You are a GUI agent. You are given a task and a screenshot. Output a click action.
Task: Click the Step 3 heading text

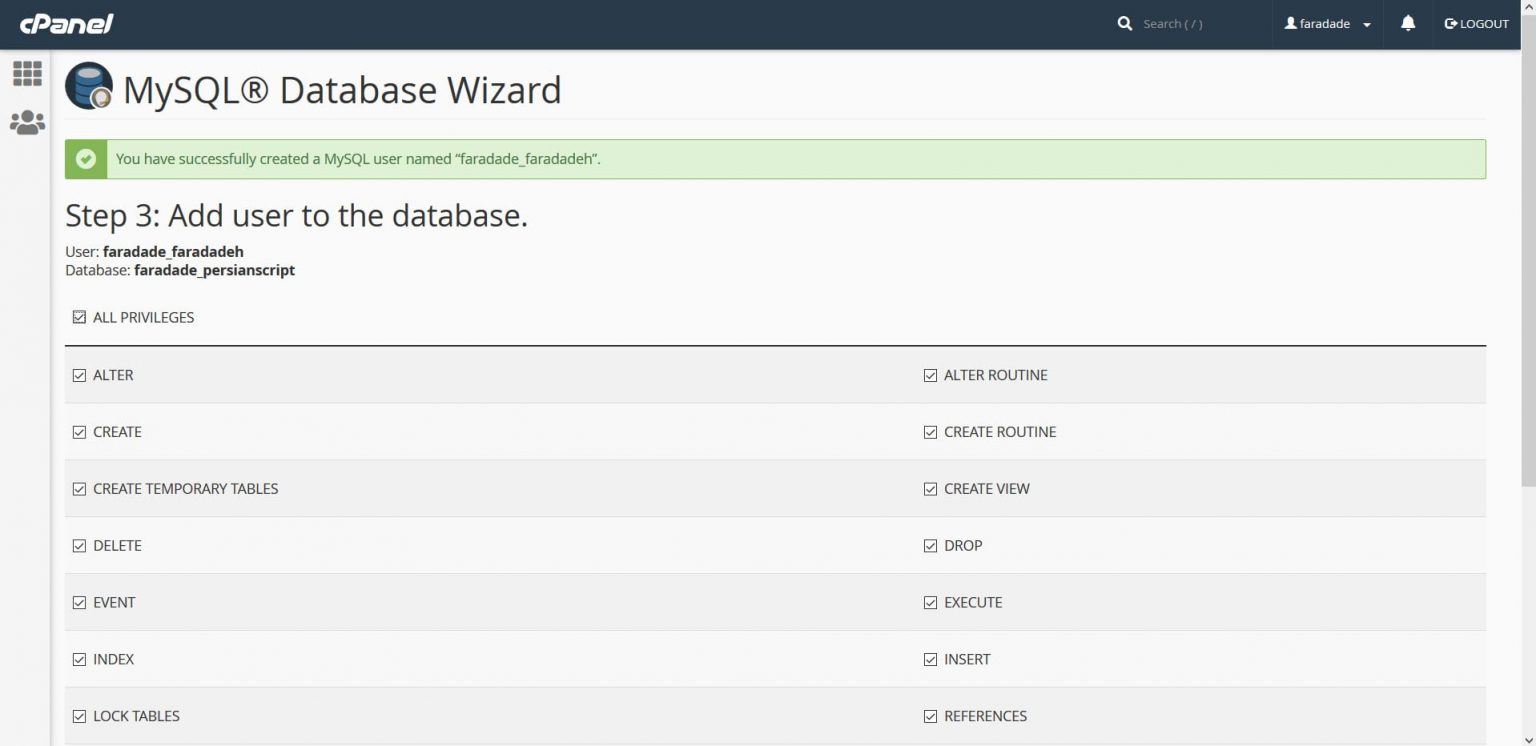tap(296, 215)
